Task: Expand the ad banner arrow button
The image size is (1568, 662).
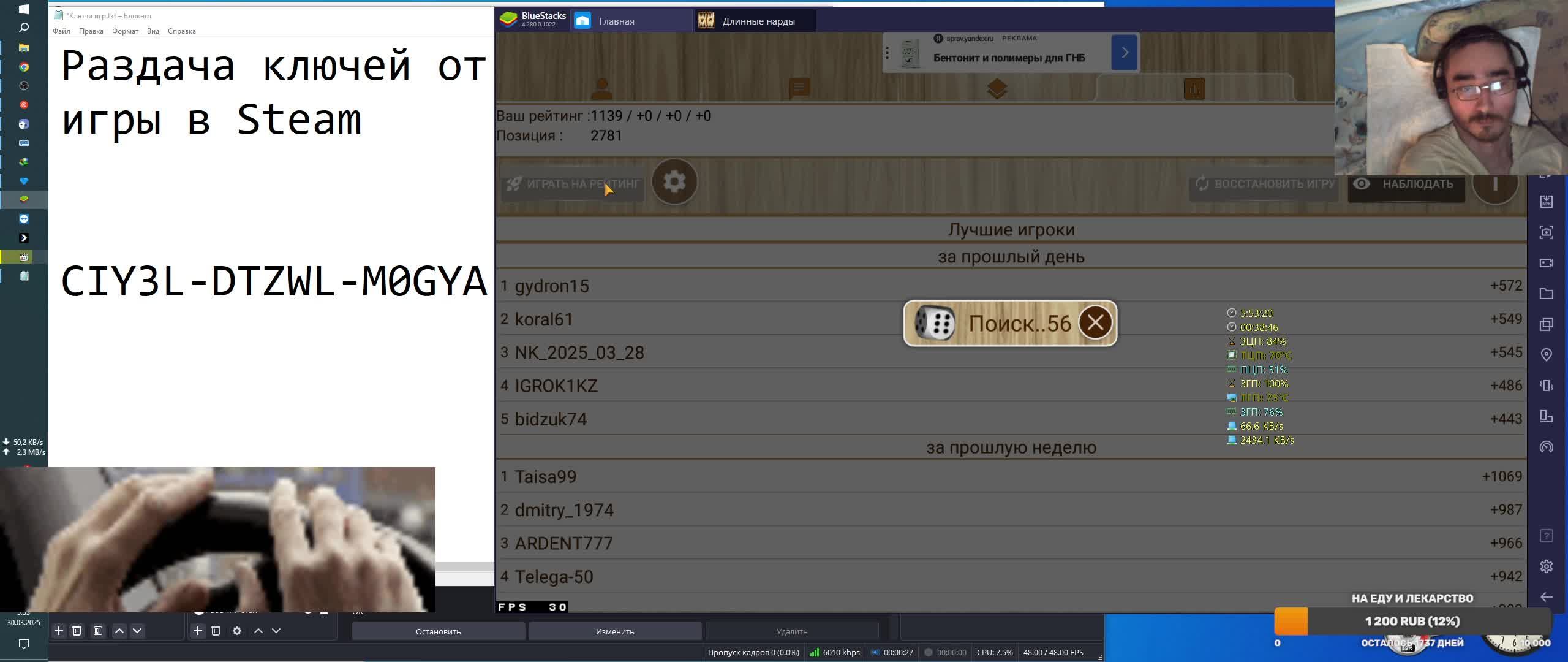Action: point(1124,53)
